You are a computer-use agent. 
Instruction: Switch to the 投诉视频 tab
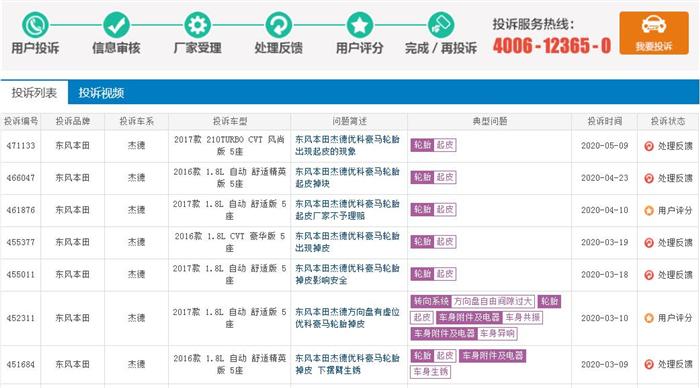[x=101, y=93]
